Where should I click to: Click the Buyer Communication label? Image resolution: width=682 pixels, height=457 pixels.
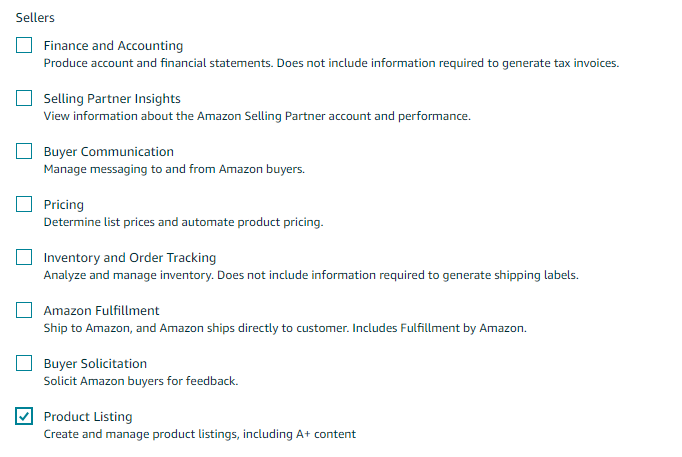108,152
